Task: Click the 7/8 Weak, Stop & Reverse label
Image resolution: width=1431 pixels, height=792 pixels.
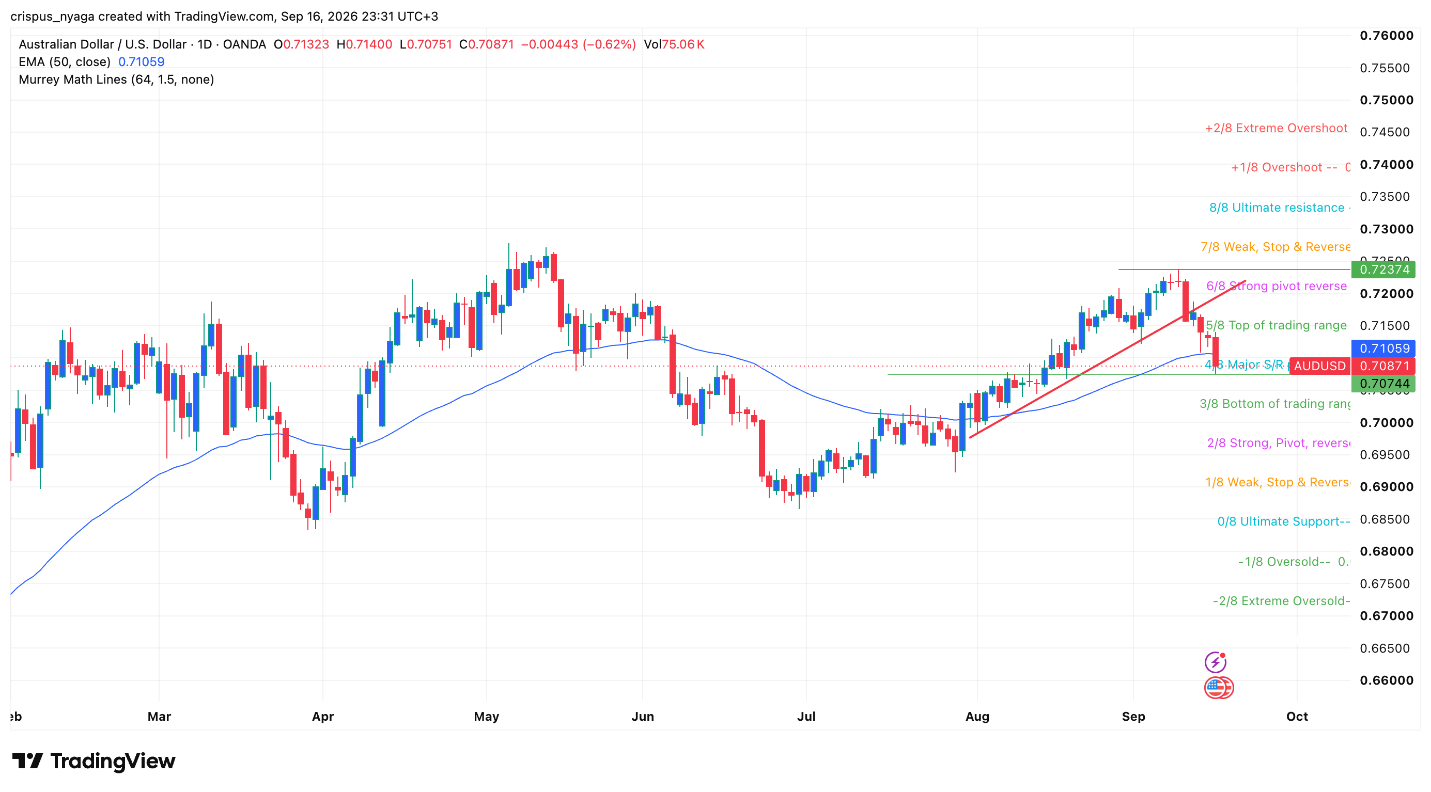Action: coord(1276,247)
